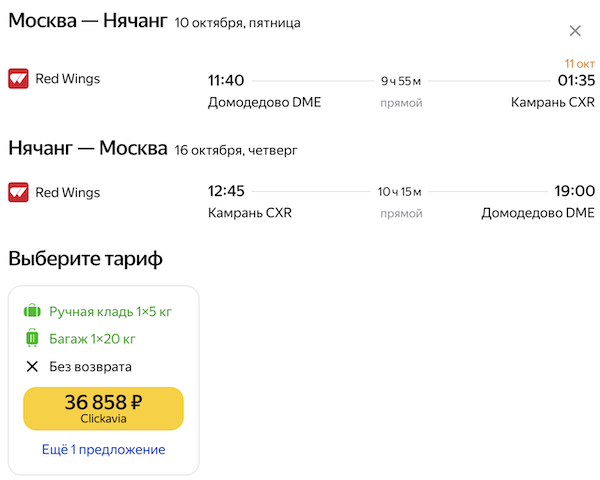
Task: Click the Red Wings logo on outbound flight
Action: tap(18, 79)
